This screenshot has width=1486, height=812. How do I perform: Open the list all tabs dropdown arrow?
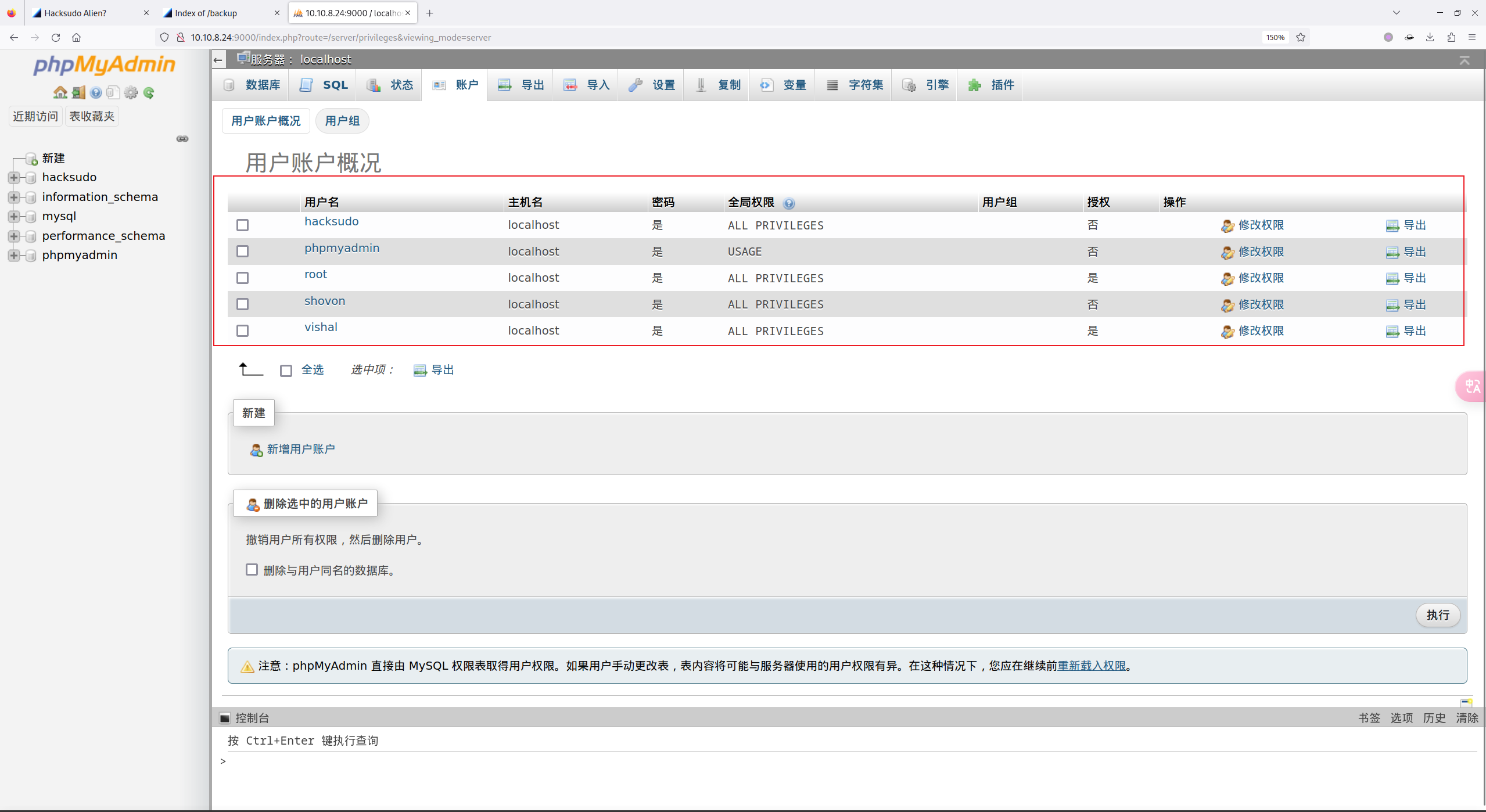coord(1397,13)
